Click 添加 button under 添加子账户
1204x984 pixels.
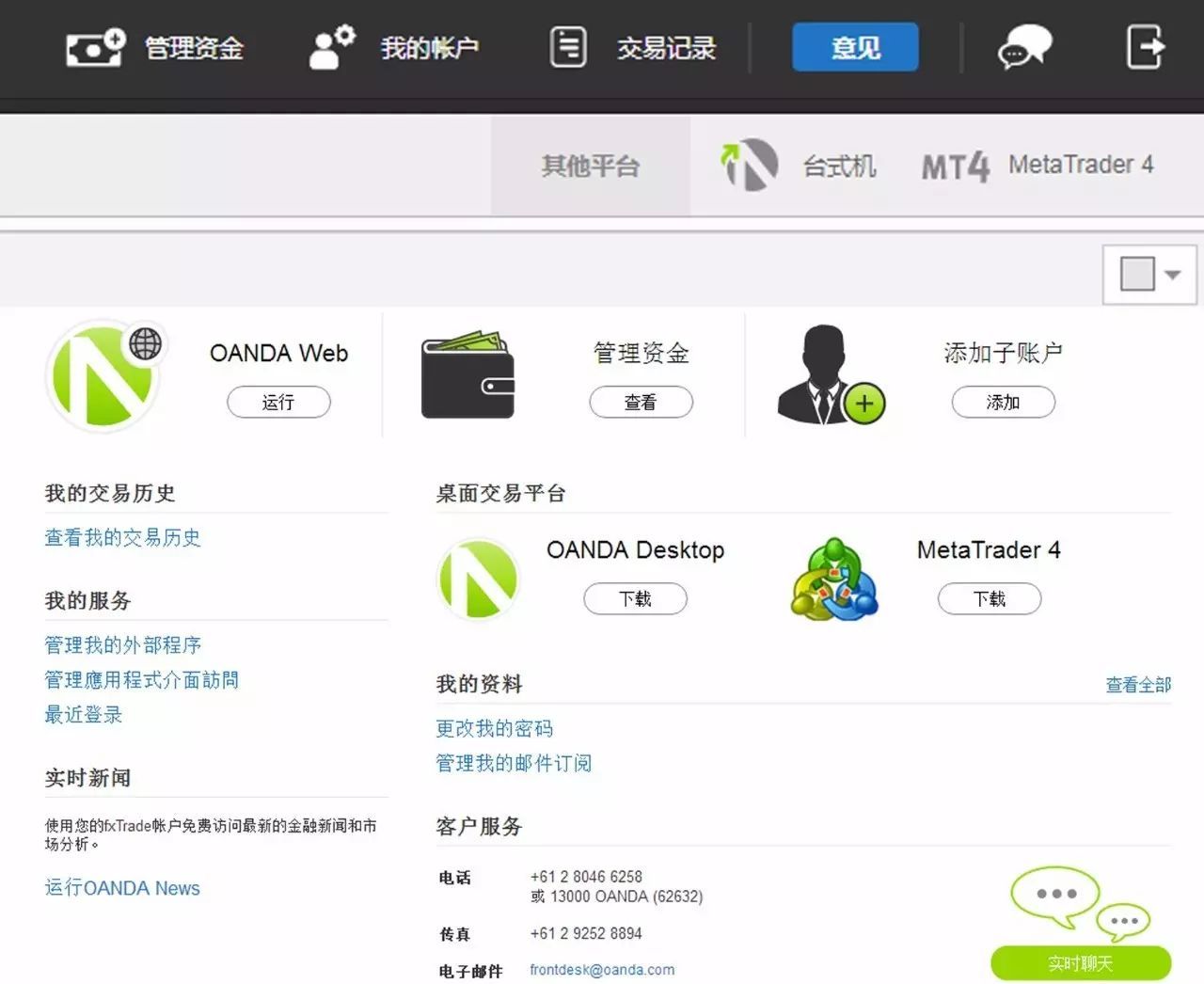pos(1003,403)
